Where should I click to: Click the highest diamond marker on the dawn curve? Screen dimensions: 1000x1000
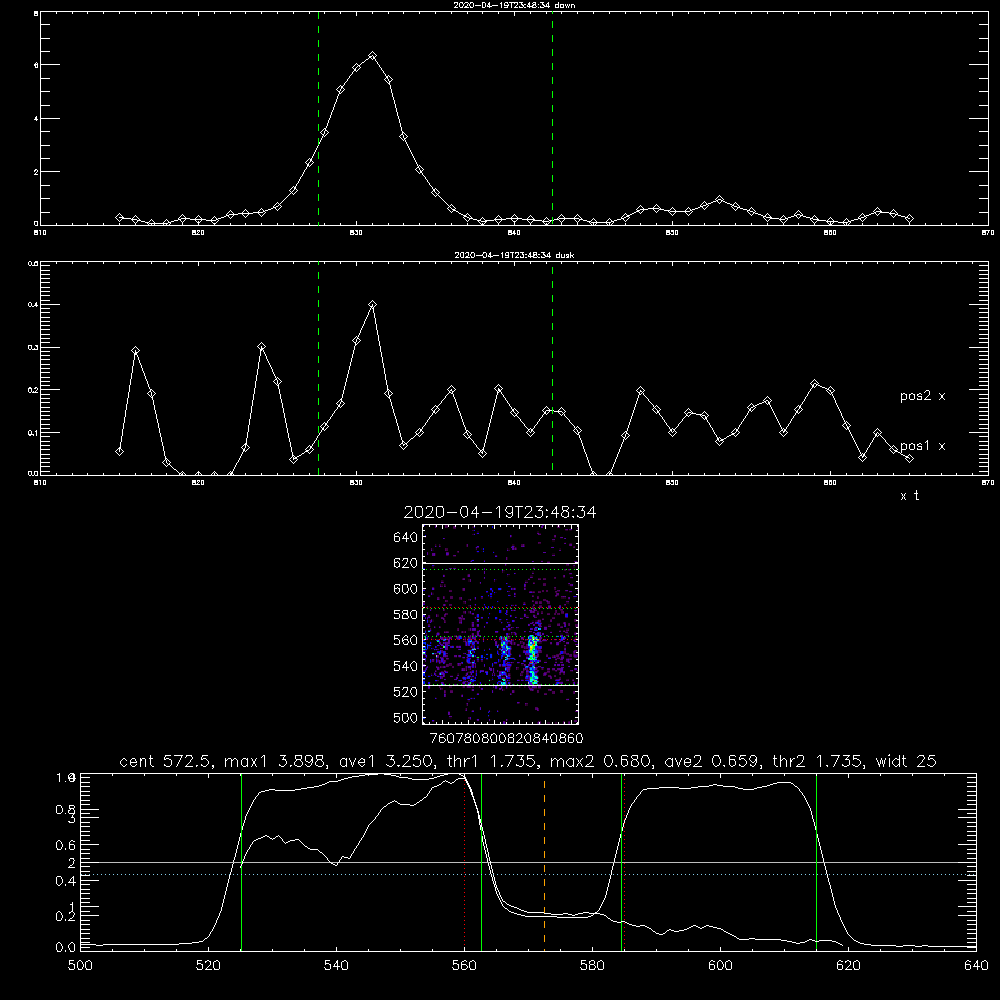[372, 55]
